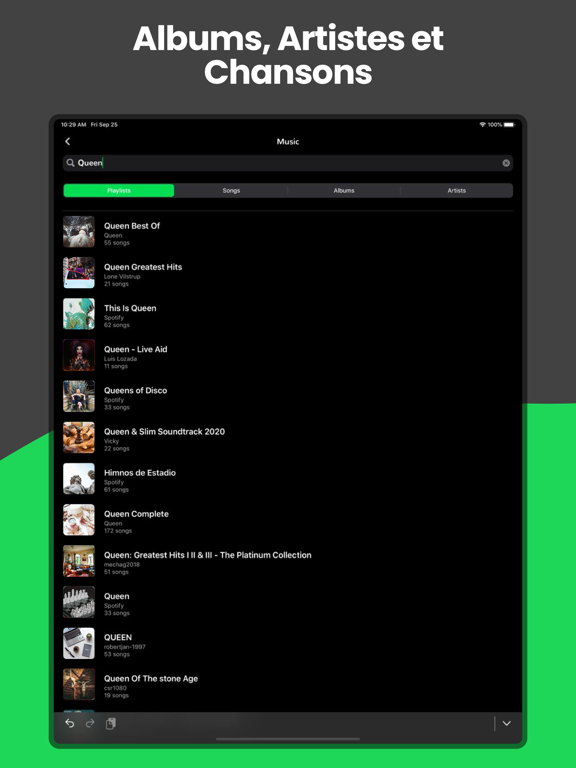Viewport: 576px width, 768px height.
Task: Open Platinum Collection cover thumbnail
Action: [79, 561]
